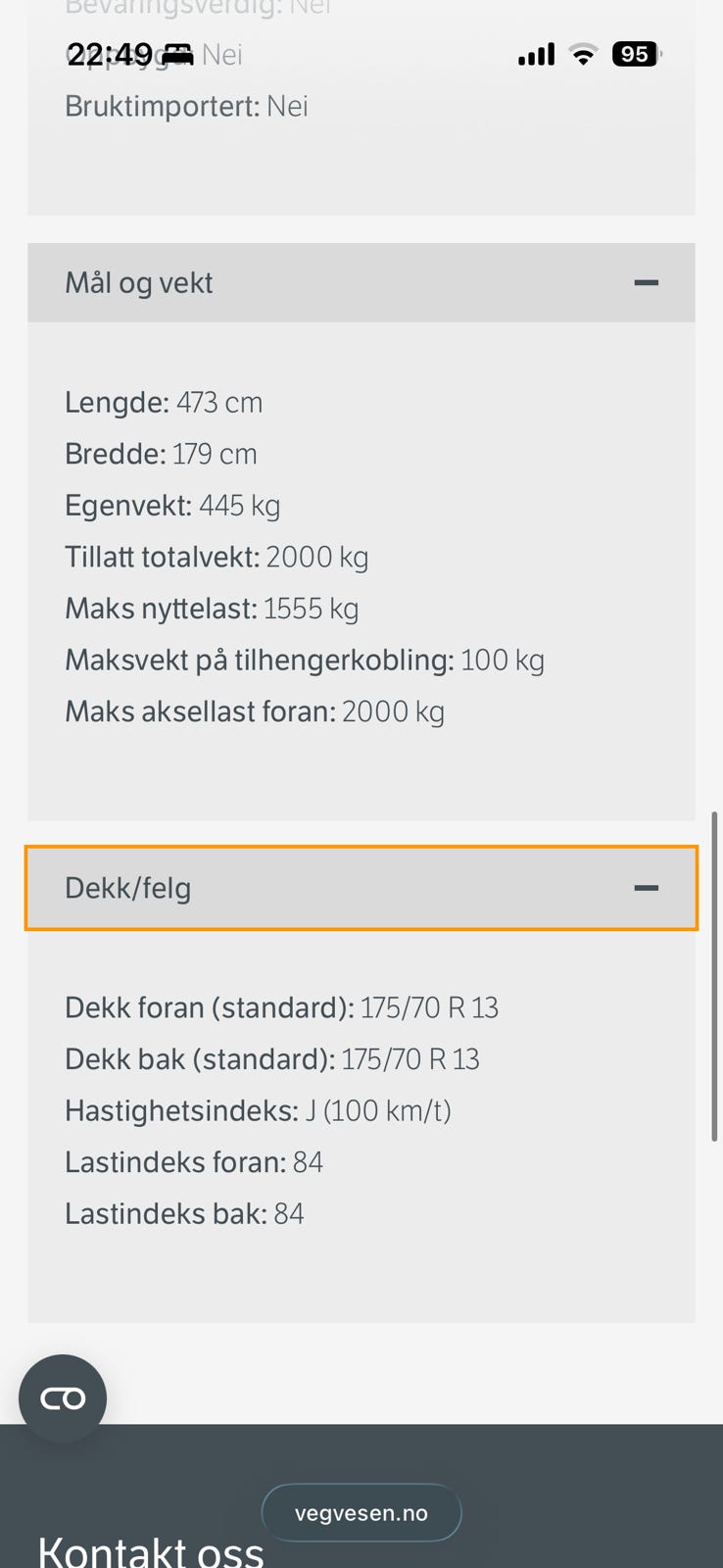This screenshot has width=723, height=1568.
Task: Select the Tillatt totalvekt 2000 kg line
Action: 217,558
